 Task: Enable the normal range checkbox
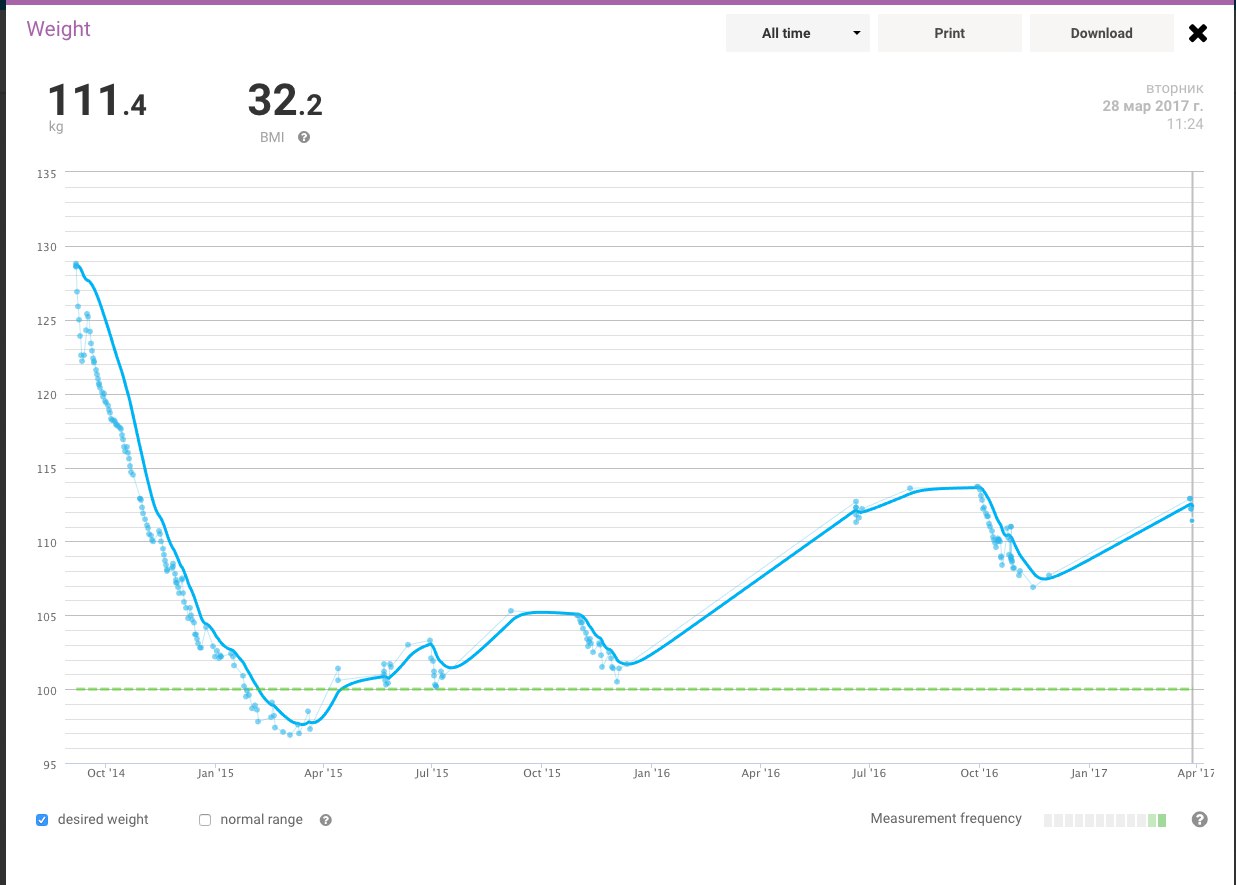[205, 820]
